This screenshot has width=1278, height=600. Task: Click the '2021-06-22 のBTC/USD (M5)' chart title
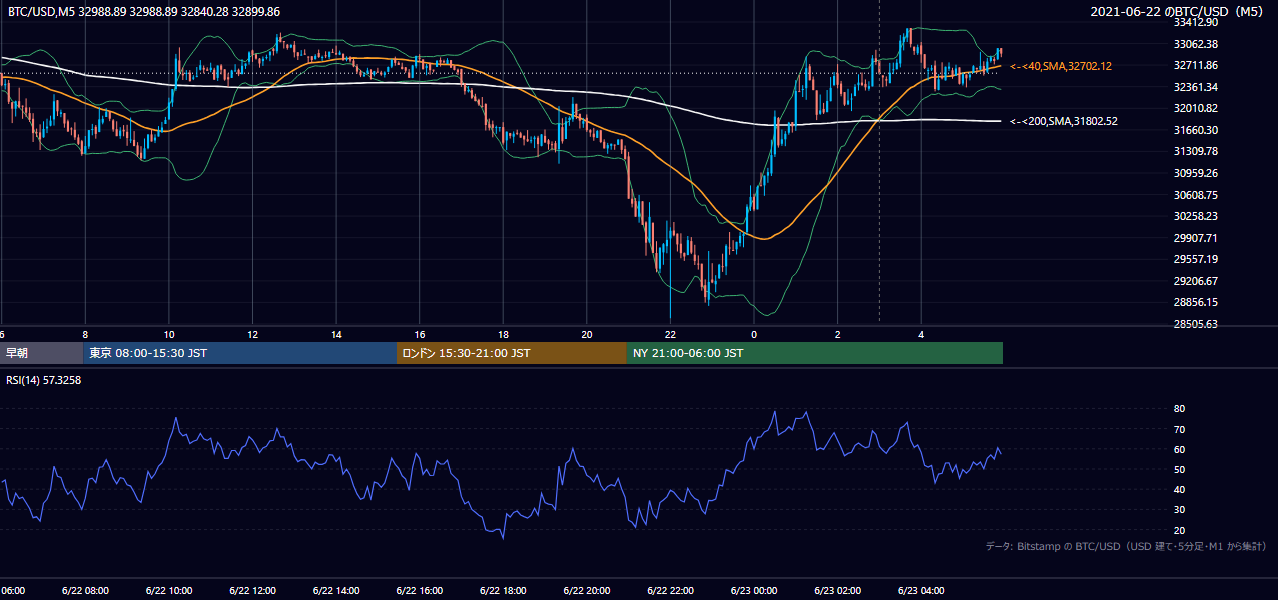pyautogui.click(x=1179, y=11)
